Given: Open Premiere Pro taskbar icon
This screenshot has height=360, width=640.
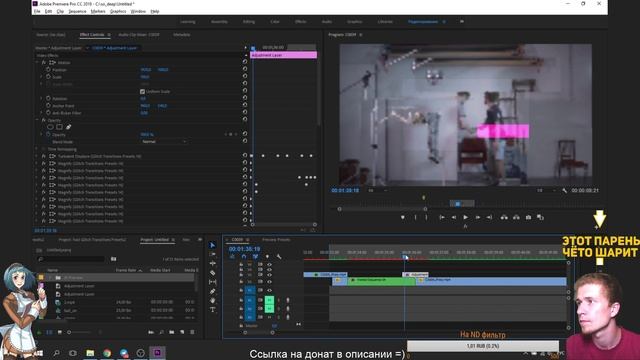Looking at the screenshot, I should [157, 353].
